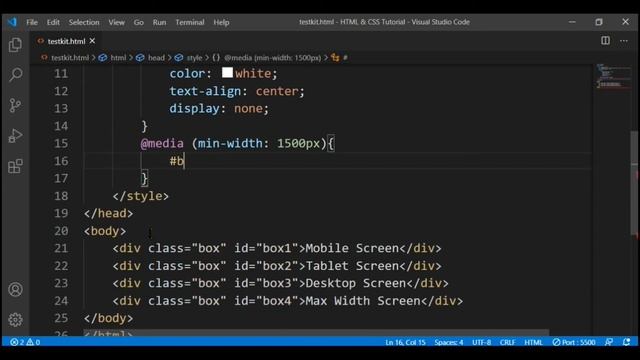Click the '</head>' closing tag on line 19

(109, 213)
